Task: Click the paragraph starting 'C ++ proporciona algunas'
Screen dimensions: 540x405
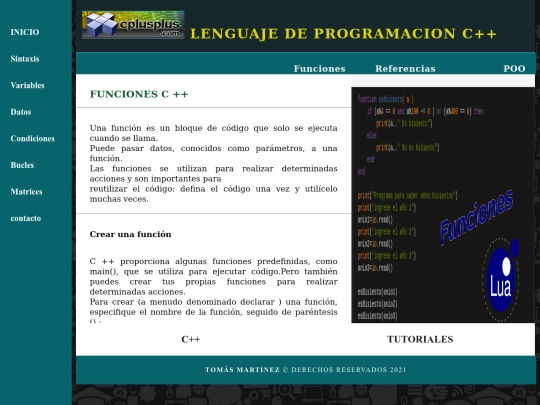Action: [x=214, y=290]
